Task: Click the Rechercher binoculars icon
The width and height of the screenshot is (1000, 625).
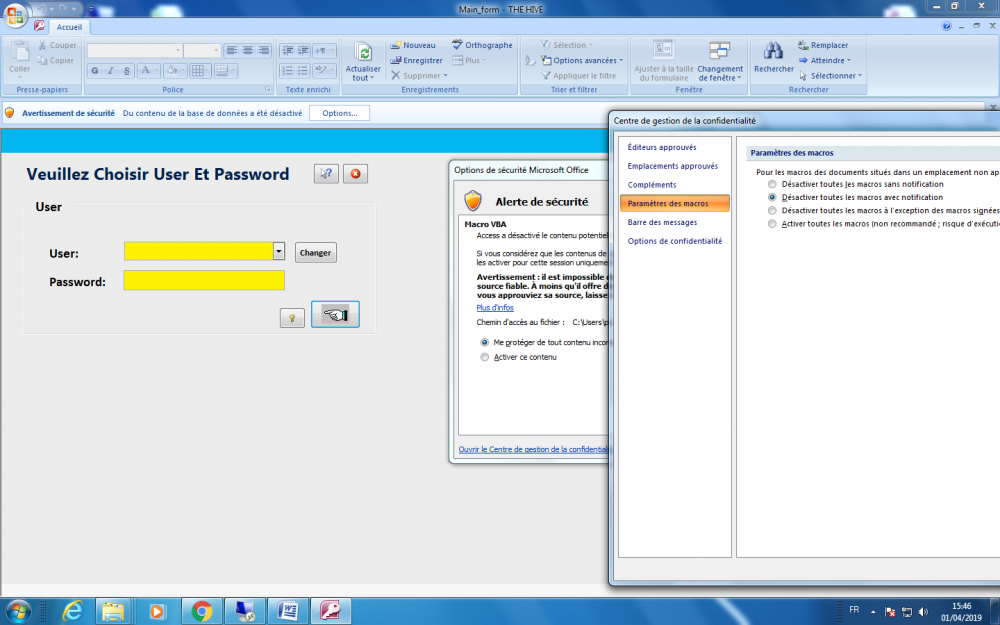Action: coord(774,51)
